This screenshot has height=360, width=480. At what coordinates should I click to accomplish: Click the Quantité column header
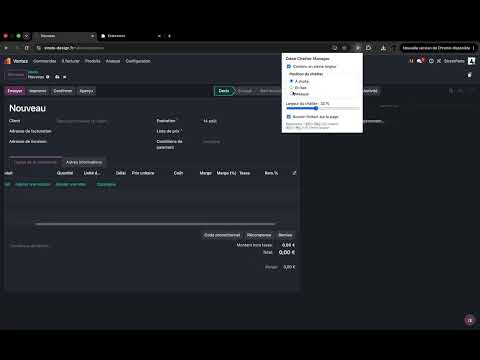tap(65, 173)
